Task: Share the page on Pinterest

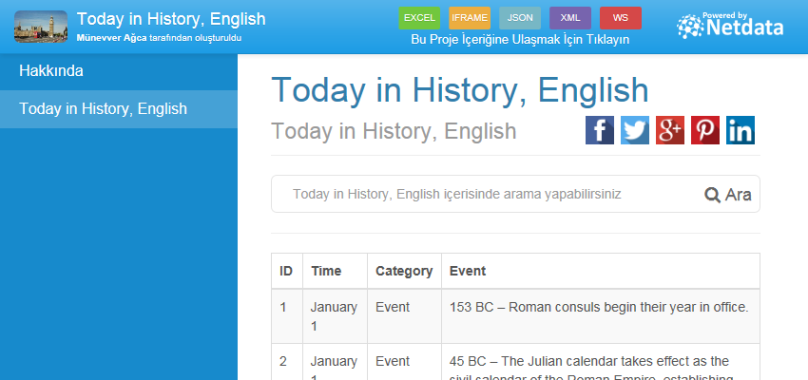Action: click(x=705, y=130)
